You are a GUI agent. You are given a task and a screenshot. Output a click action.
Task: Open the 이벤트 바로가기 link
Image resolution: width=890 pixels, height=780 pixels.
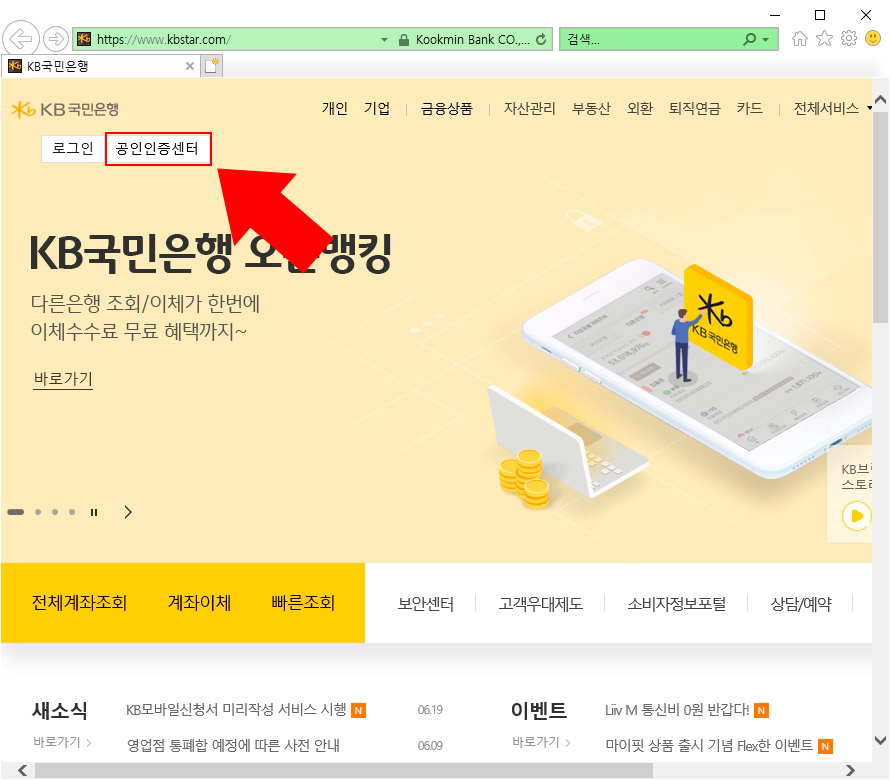pyautogui.click(x=541, y=742)
